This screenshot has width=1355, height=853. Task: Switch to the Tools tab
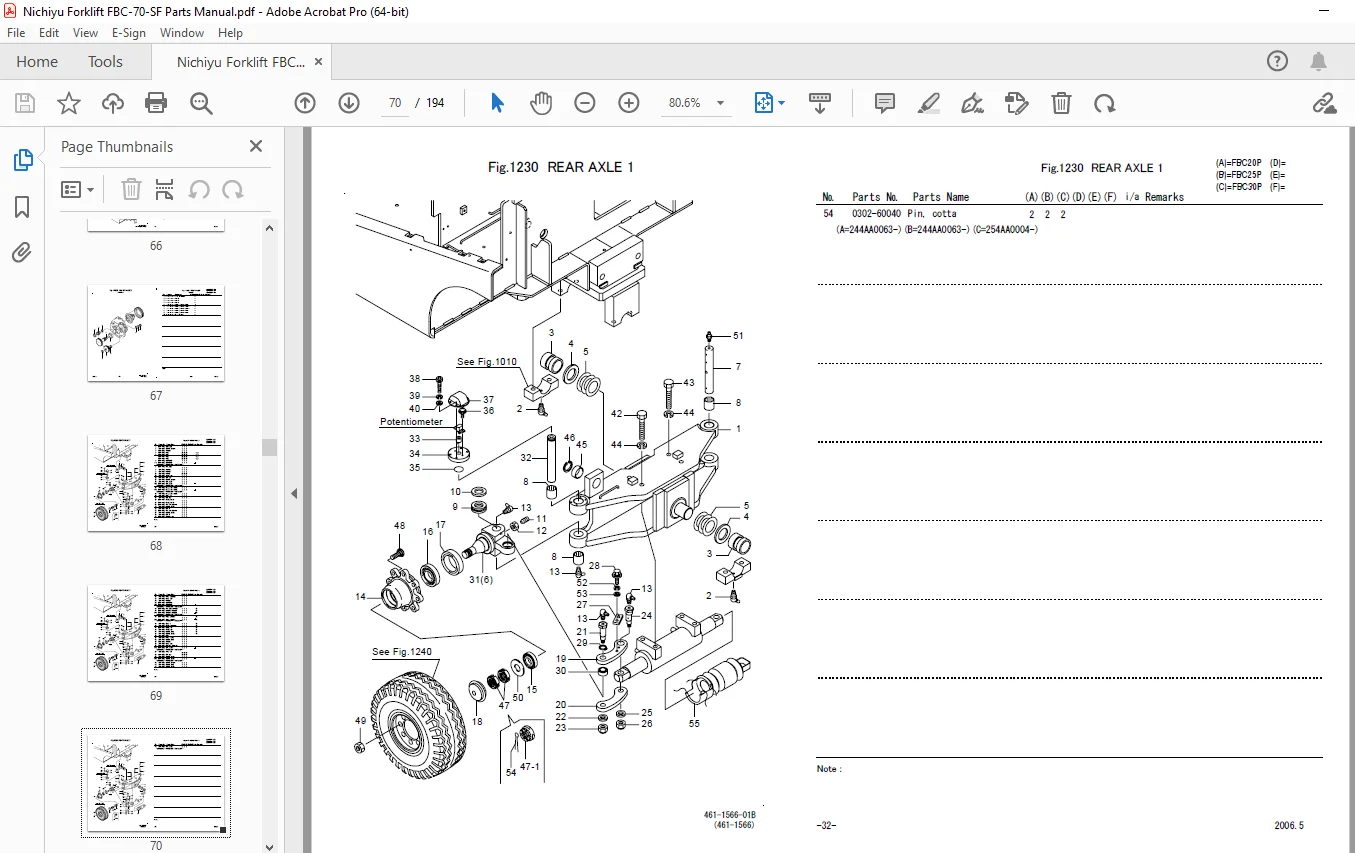point(105,62)
